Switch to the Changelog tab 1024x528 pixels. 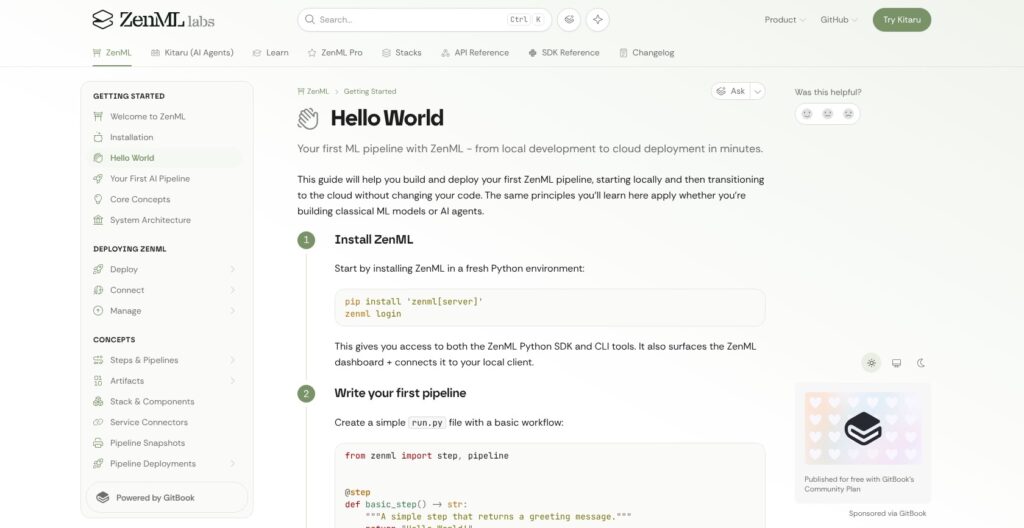(647, 53)
